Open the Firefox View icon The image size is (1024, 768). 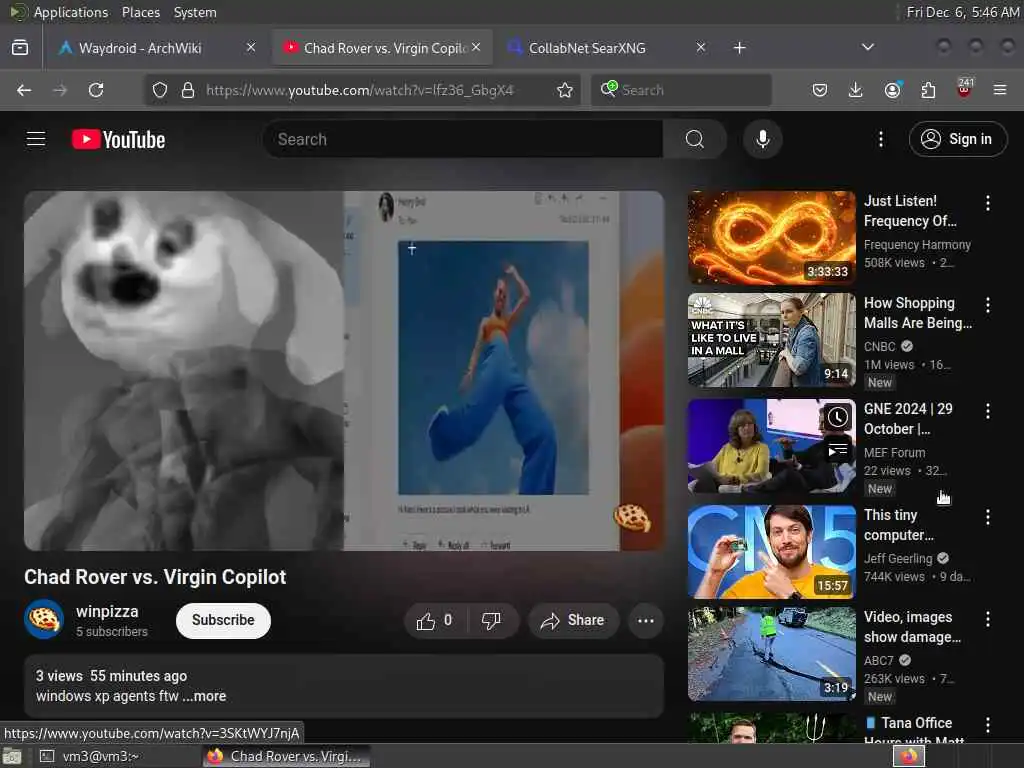coord(20,48)
